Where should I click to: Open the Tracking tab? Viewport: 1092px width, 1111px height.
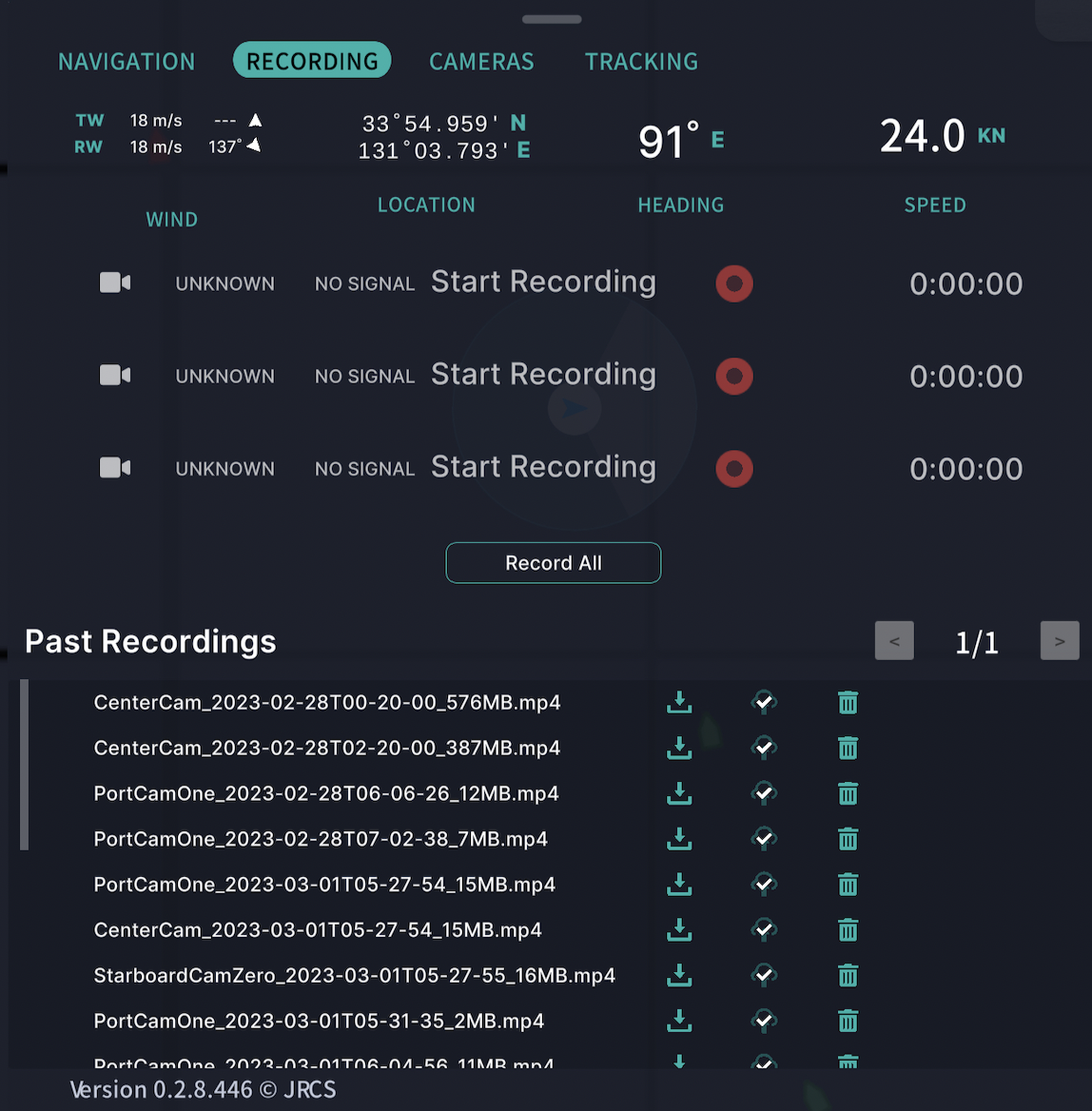pyautogui.click(x=641, y=62)
